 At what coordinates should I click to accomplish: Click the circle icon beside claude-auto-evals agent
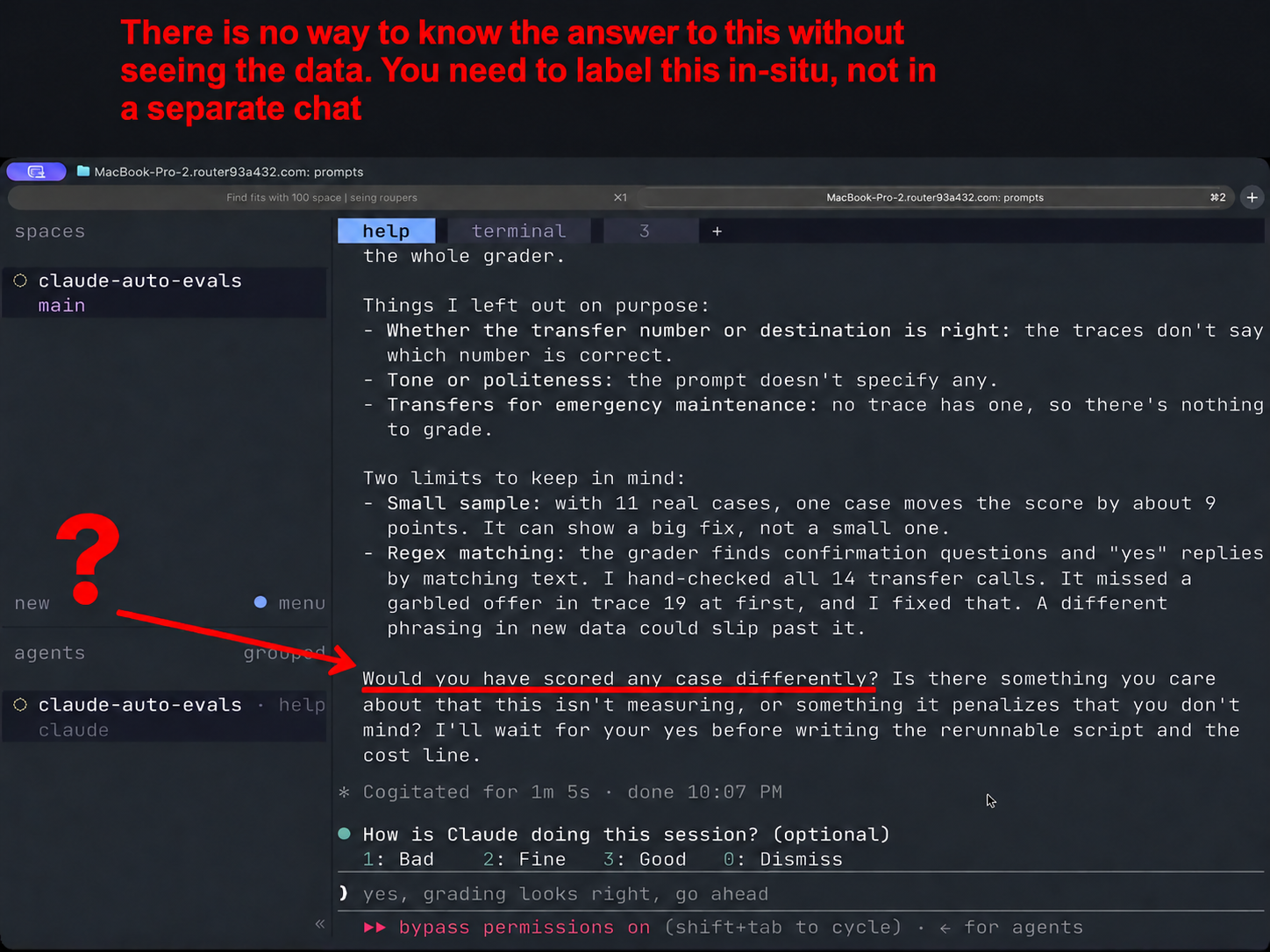click(20, 705)
